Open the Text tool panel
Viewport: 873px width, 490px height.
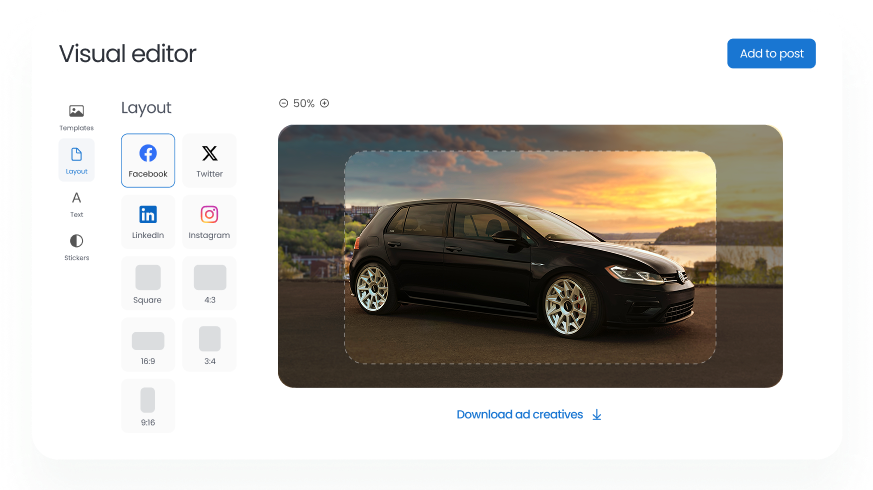(76, 204)
